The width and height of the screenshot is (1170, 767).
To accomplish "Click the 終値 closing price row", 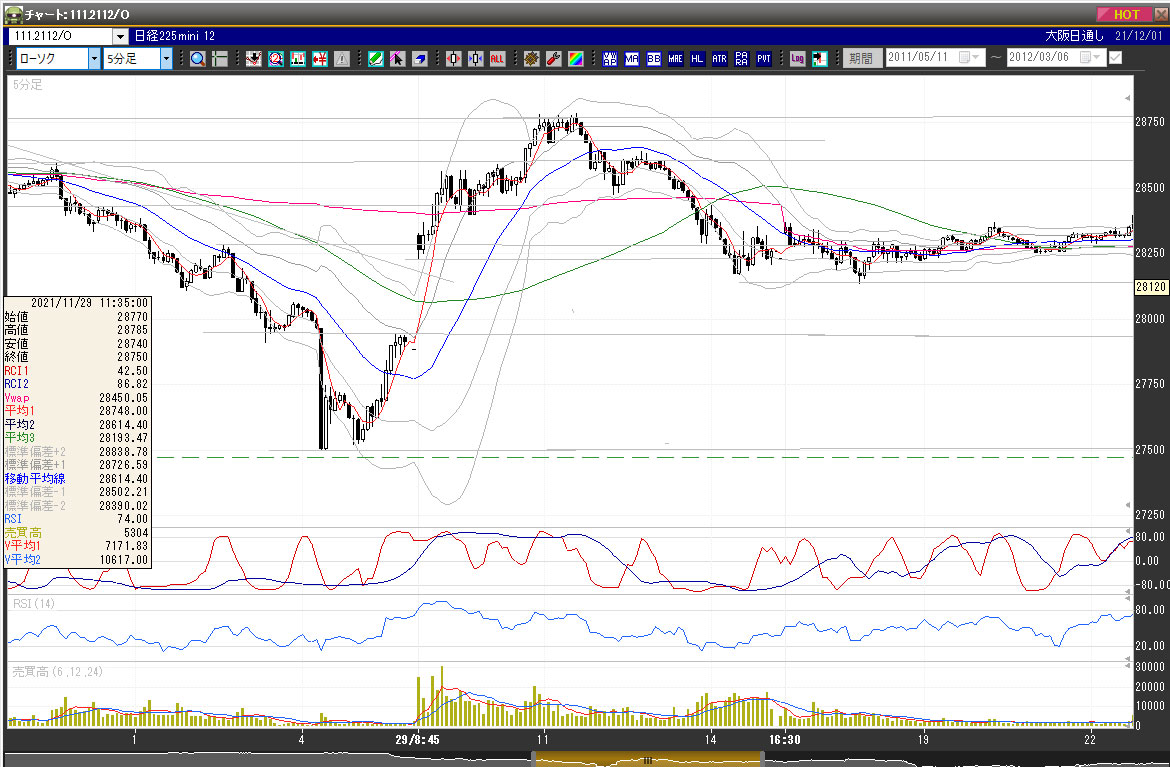I will [77, 357].
